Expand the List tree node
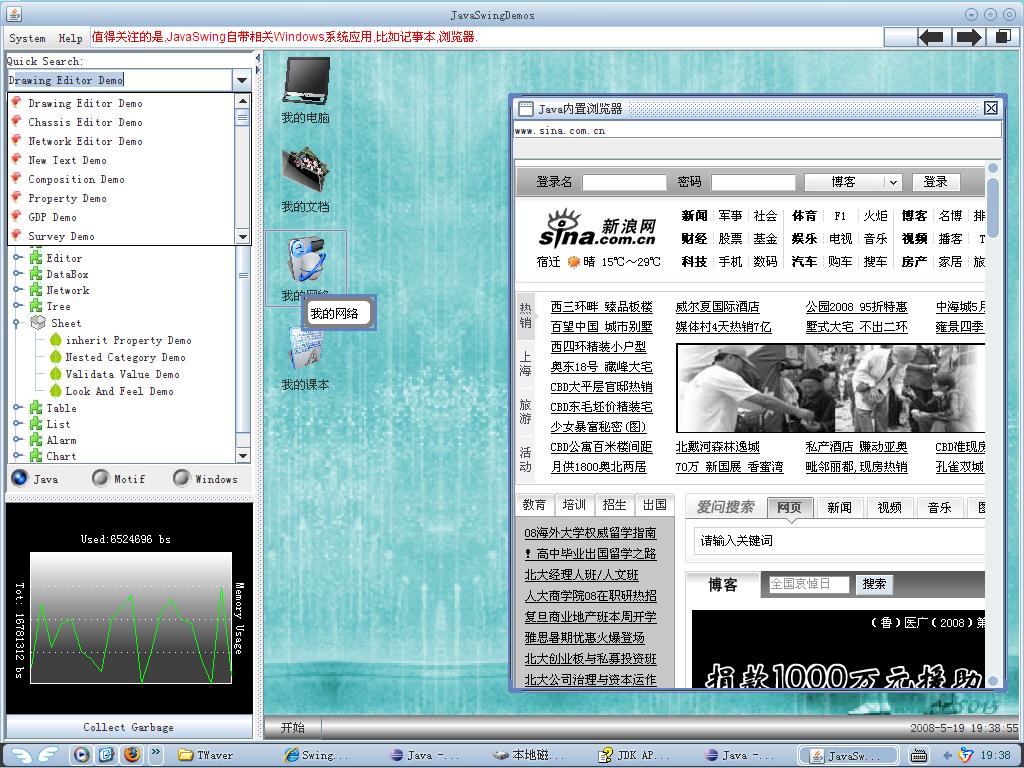The image size is (1024, 768). click(17, 424)
